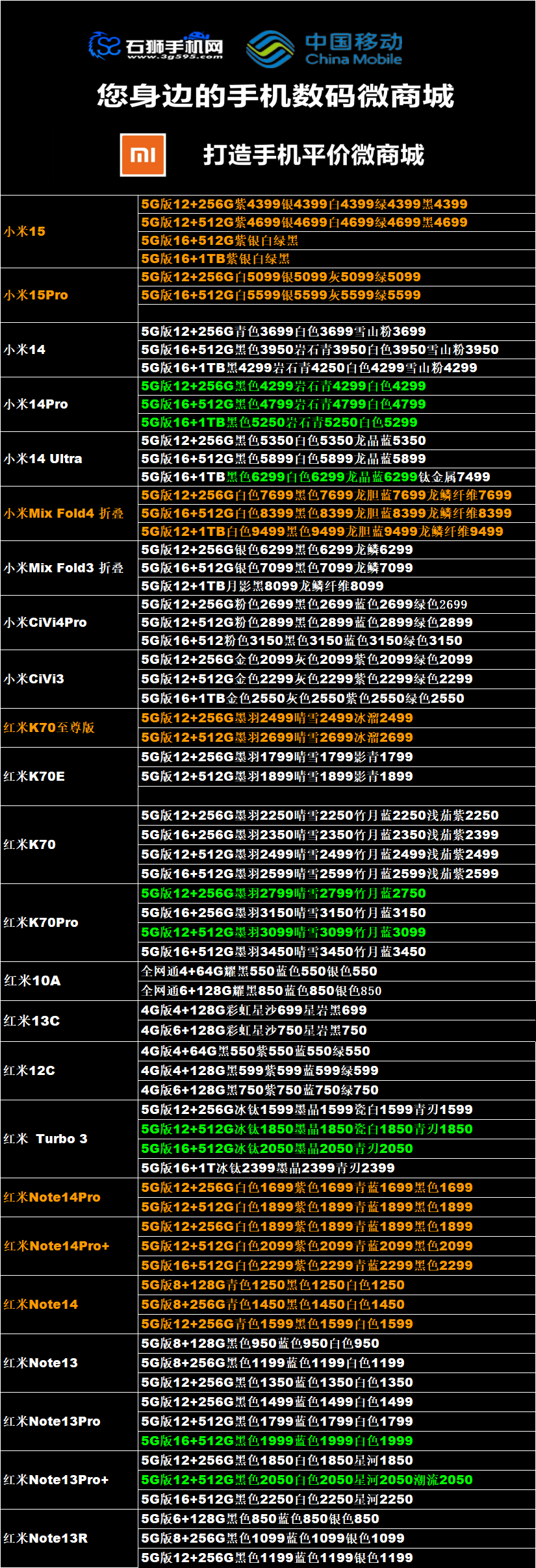Click the row 5G版16+512G紫银白绿黑
The image size is (536, 1568).
click(x=337, y=240)
